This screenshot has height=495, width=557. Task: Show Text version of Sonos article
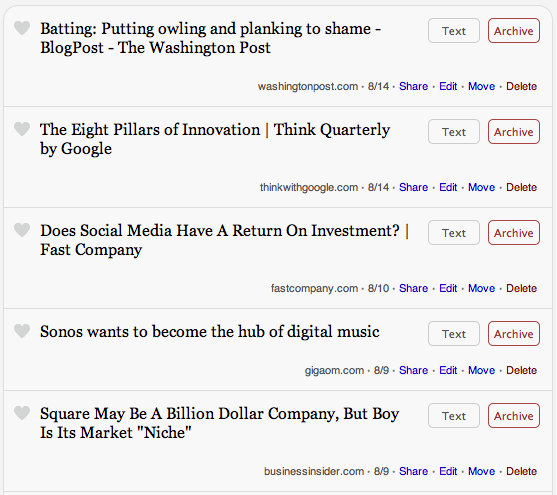point(454,334)
